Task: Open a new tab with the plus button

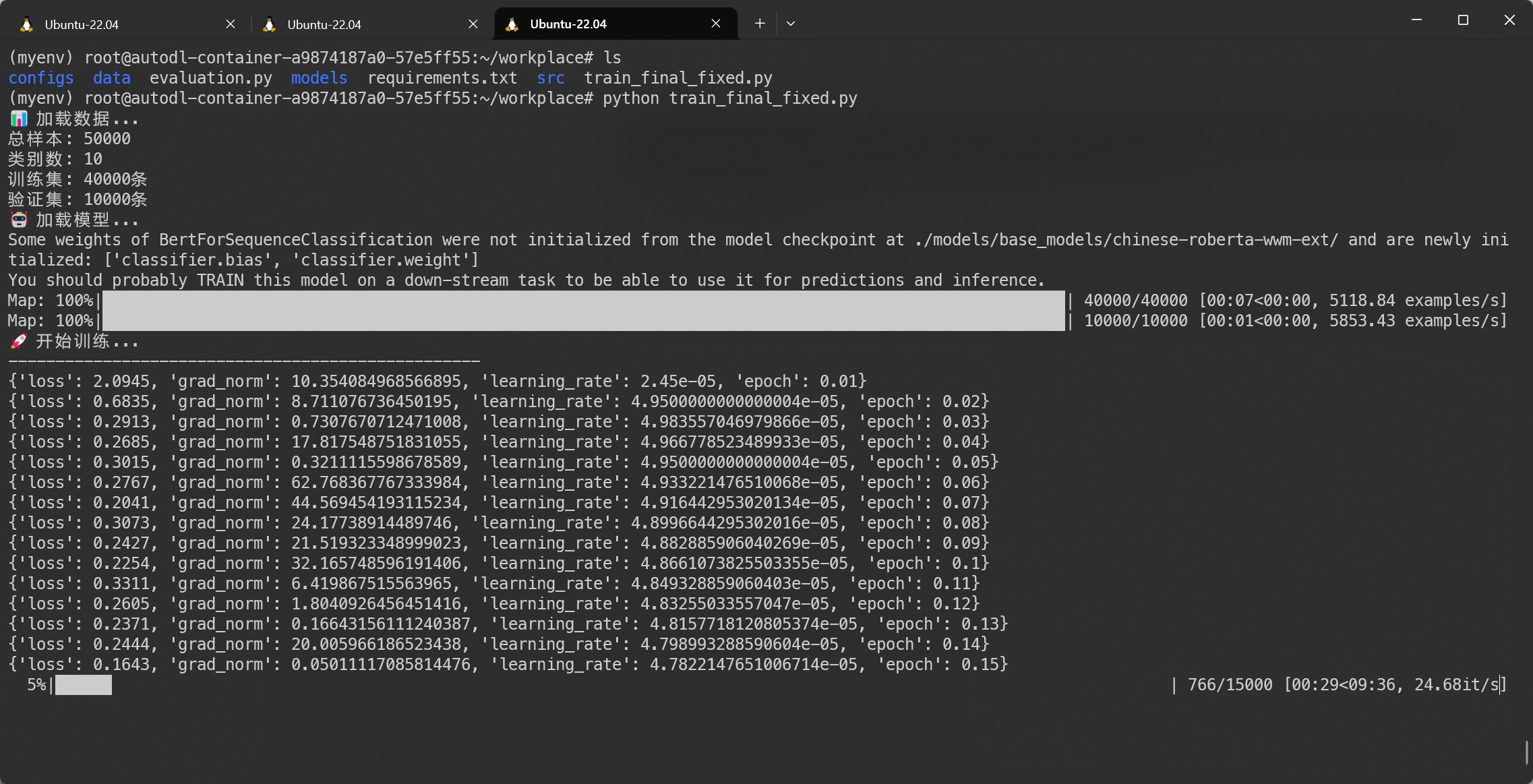Action: click(760, 24)
